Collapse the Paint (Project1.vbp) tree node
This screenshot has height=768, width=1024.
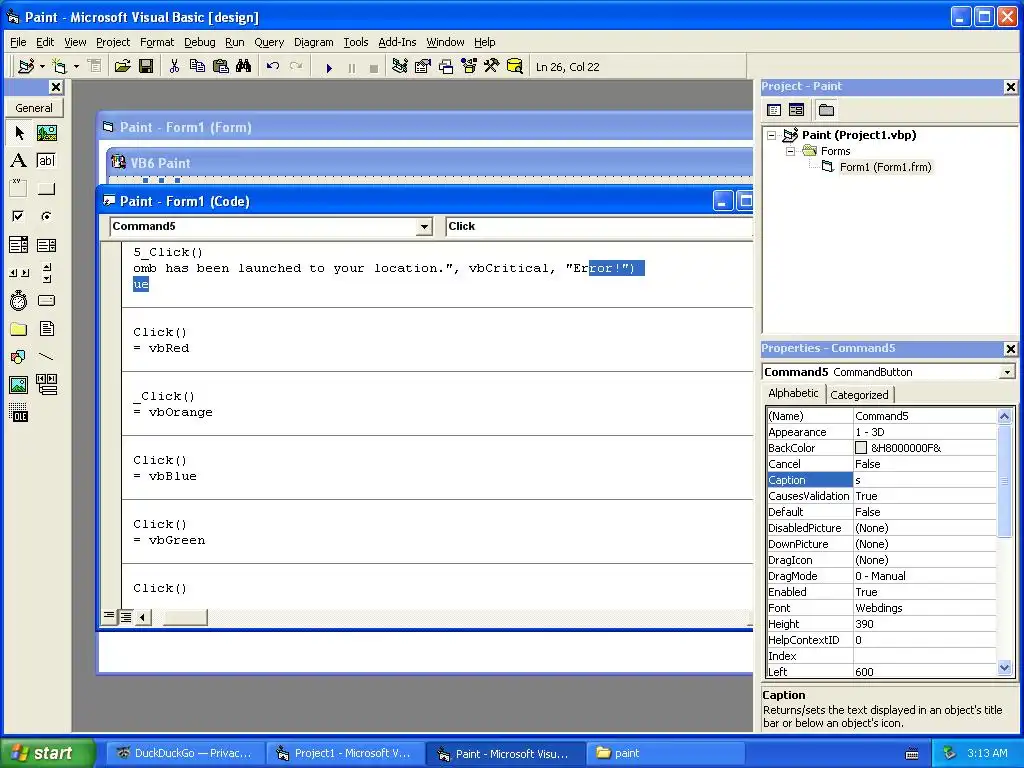tap(772, 135)
